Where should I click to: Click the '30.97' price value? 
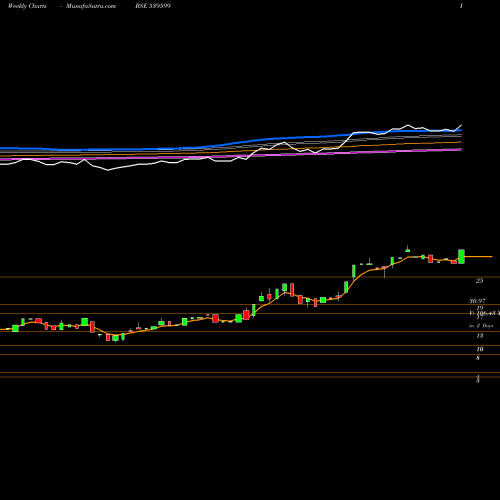click(x=477, y=301)
